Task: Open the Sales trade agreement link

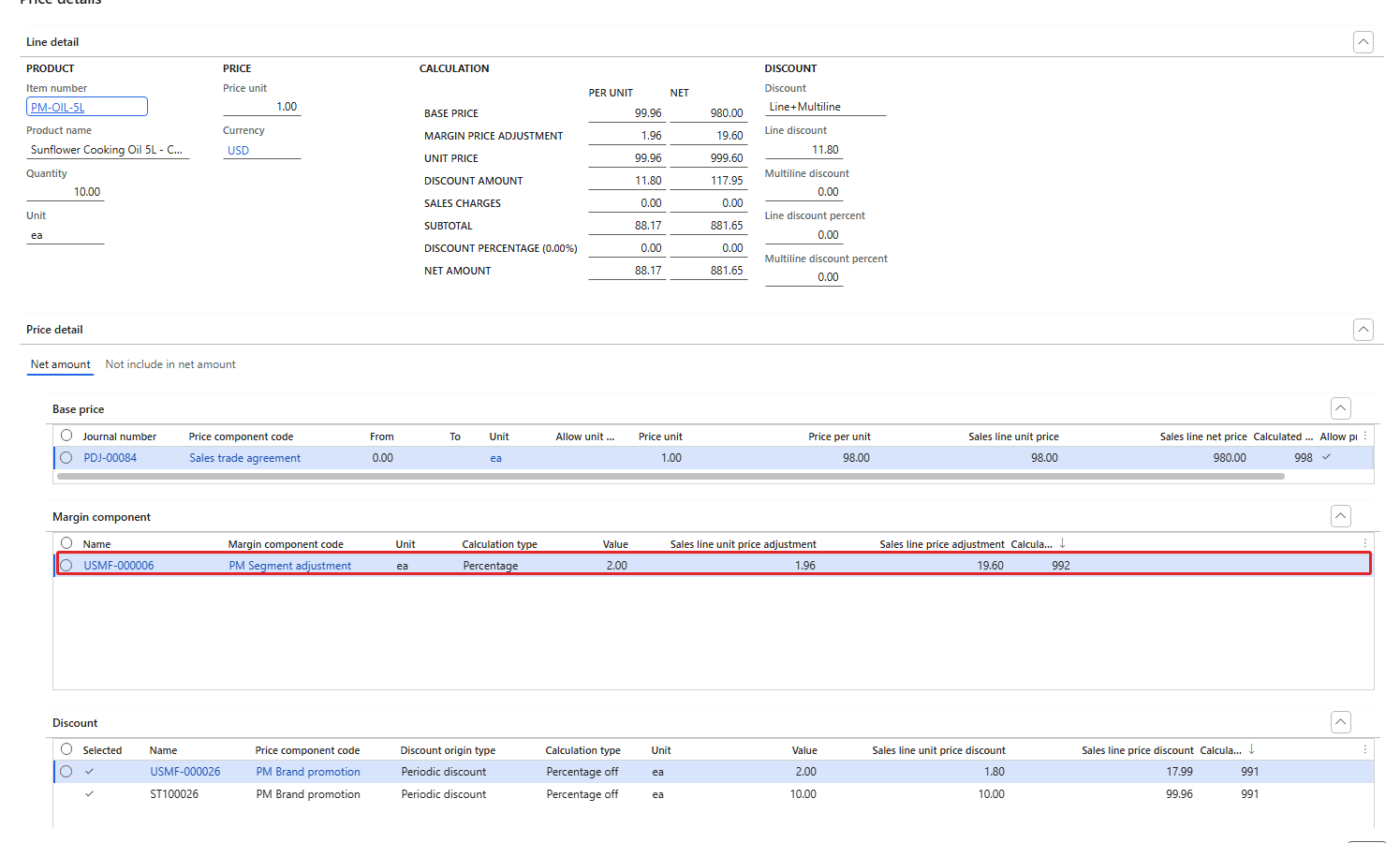Action: coord(245,458)
